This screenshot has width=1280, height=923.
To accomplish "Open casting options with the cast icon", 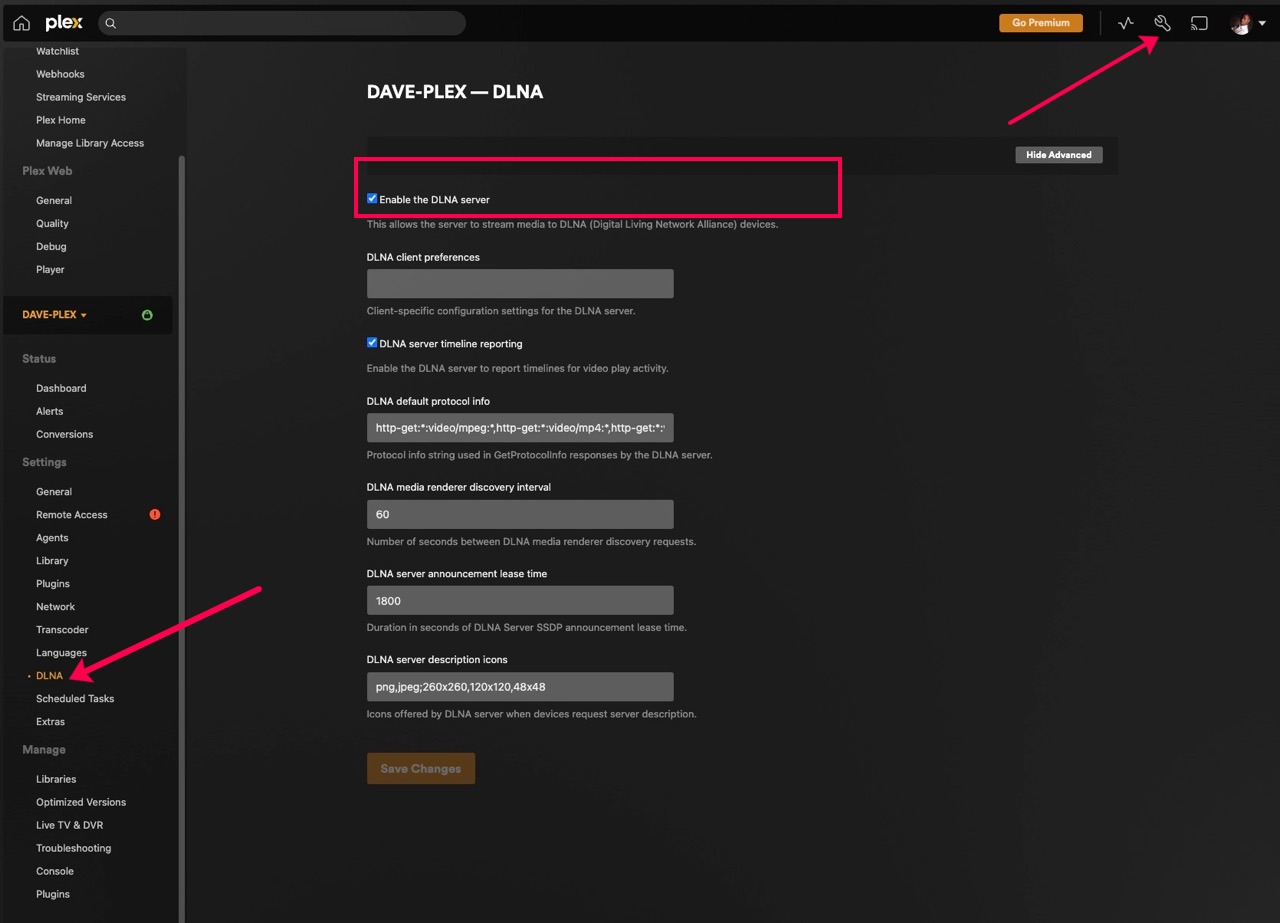I will coord(1199,22).
